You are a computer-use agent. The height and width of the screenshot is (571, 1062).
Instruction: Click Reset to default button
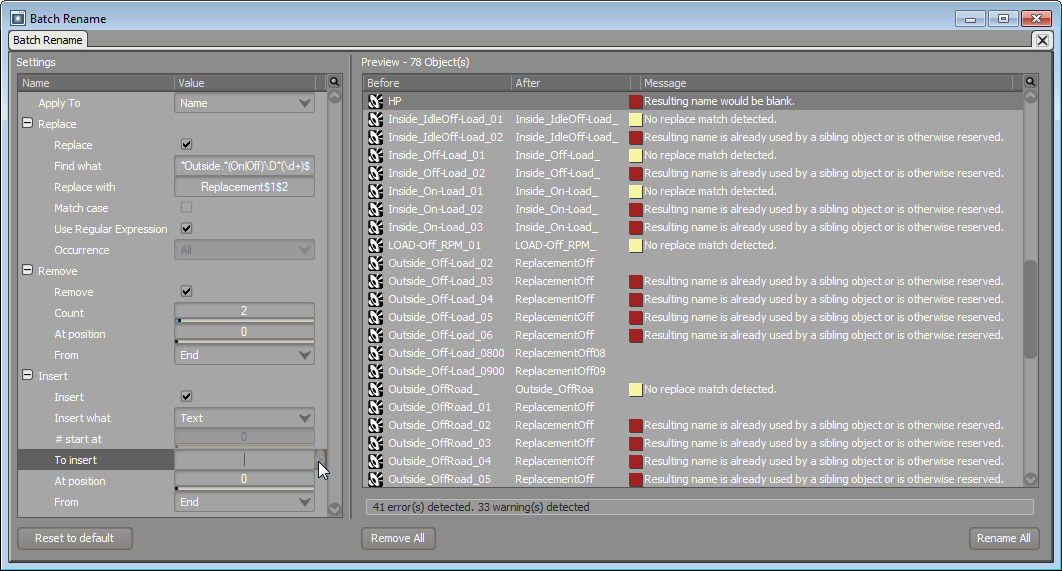[75, 538]
